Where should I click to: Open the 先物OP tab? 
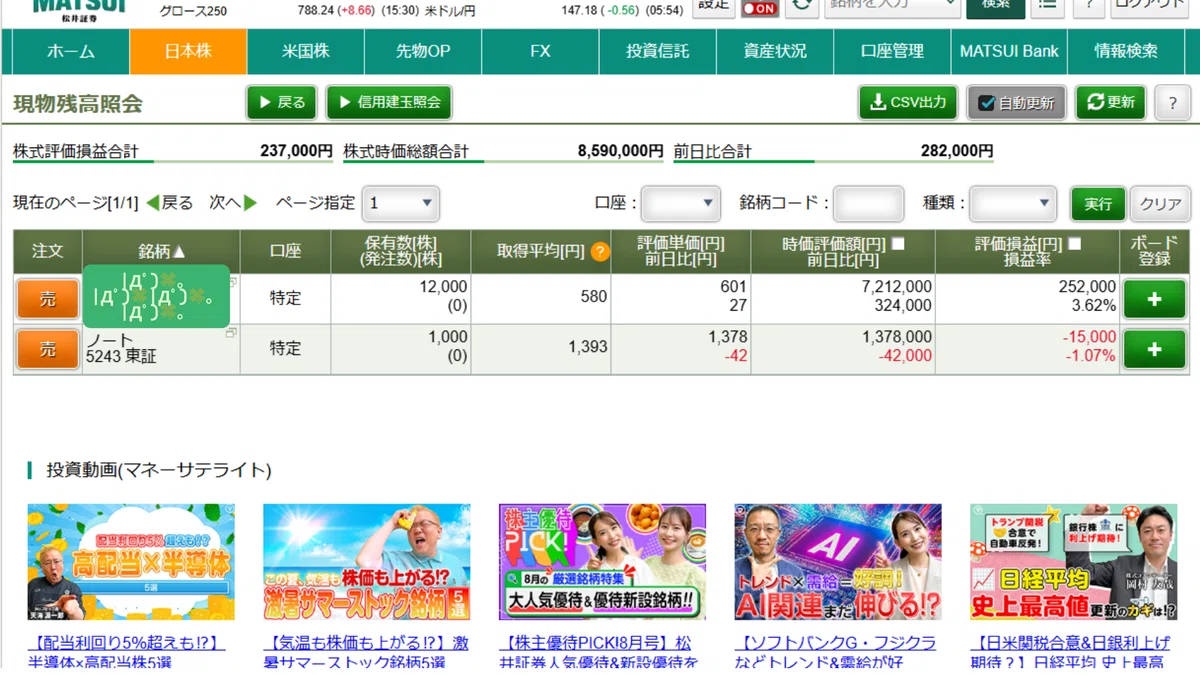(x=422, y=51)
